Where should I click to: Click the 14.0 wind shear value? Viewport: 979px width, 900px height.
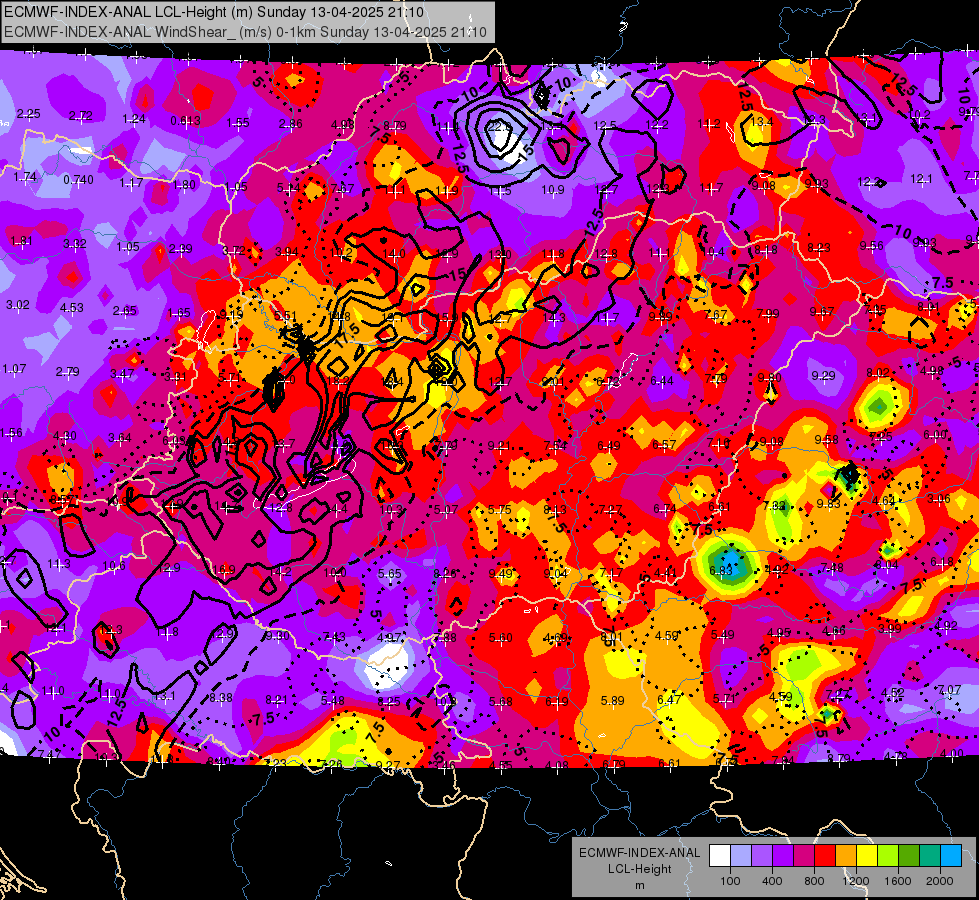[394, 254]
